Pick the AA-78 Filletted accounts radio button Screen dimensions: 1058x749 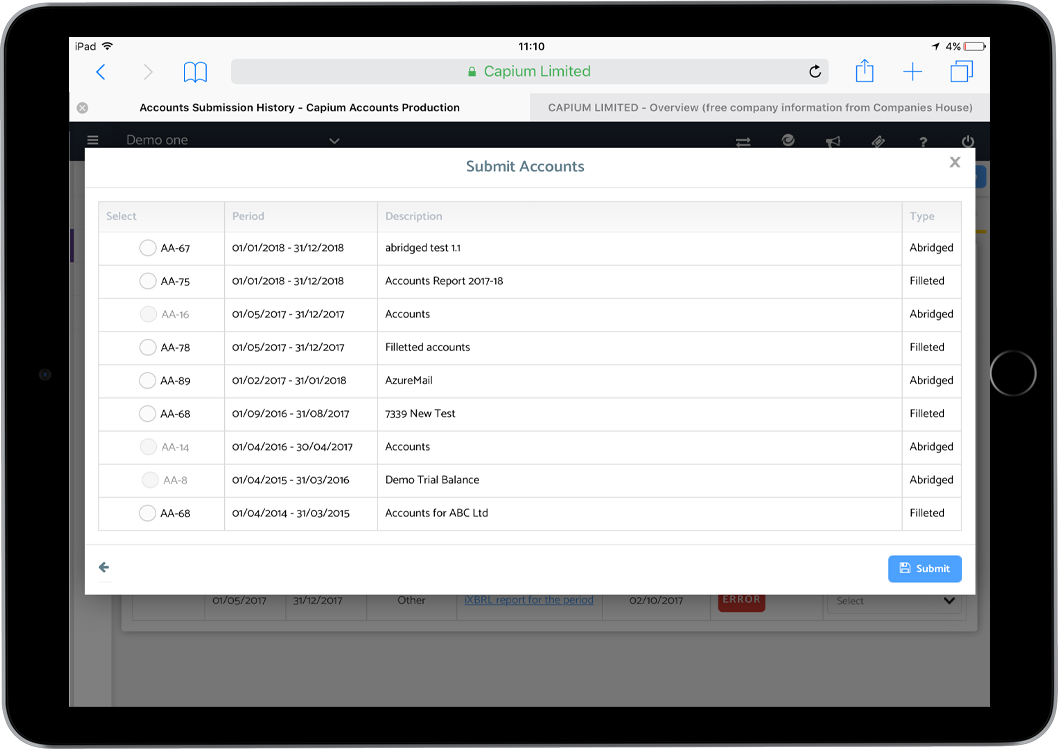[148, 348]
